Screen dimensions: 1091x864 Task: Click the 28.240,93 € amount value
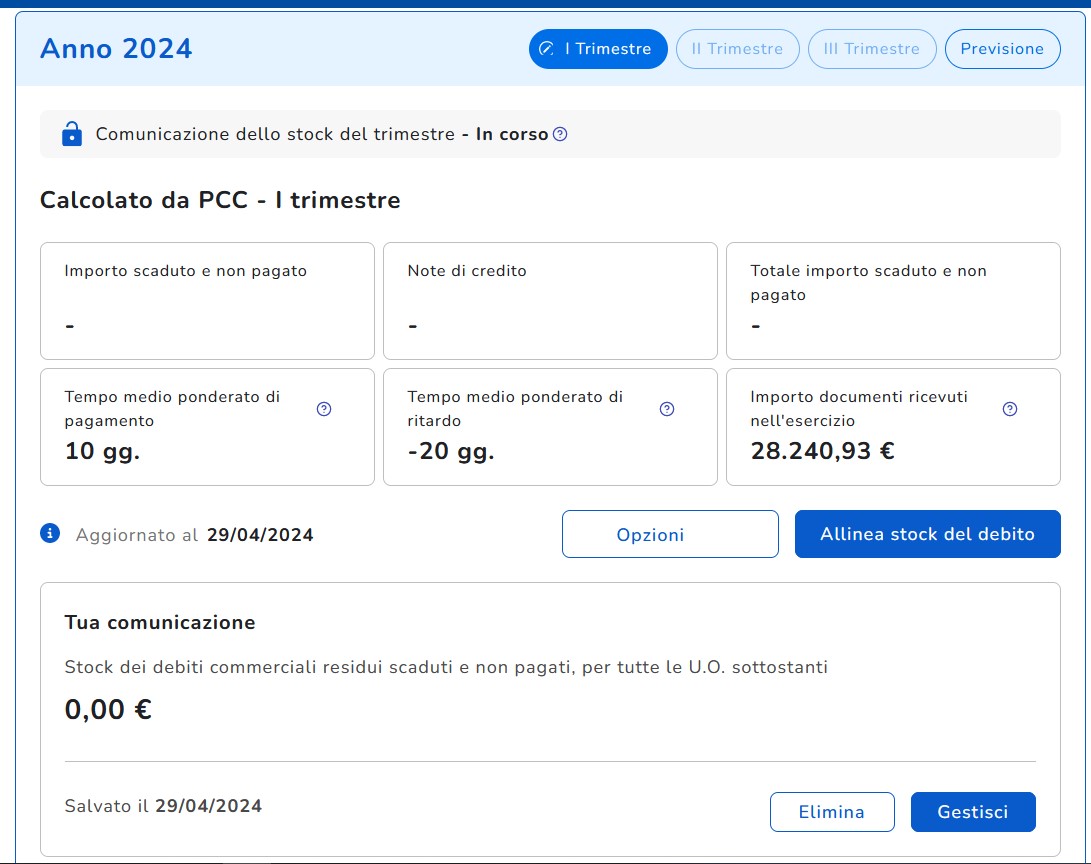[822, 451]
